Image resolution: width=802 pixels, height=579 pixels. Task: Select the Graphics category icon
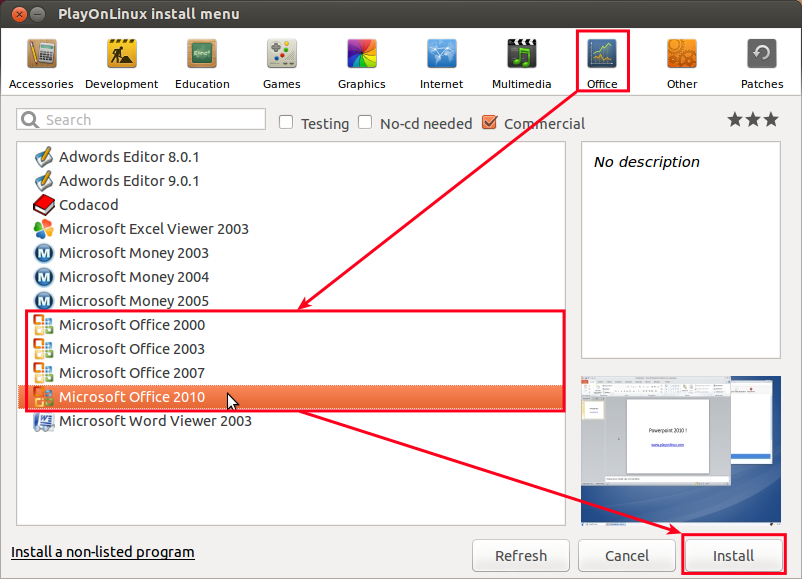tap(361, 55)
